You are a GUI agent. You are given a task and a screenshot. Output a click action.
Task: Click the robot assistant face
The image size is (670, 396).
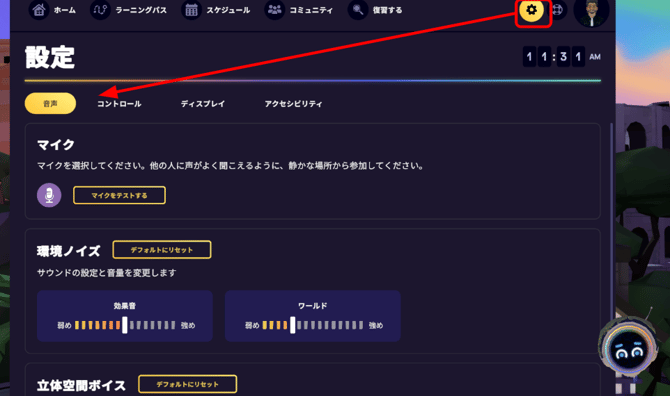pyautogui.click(x=628, y=349)
